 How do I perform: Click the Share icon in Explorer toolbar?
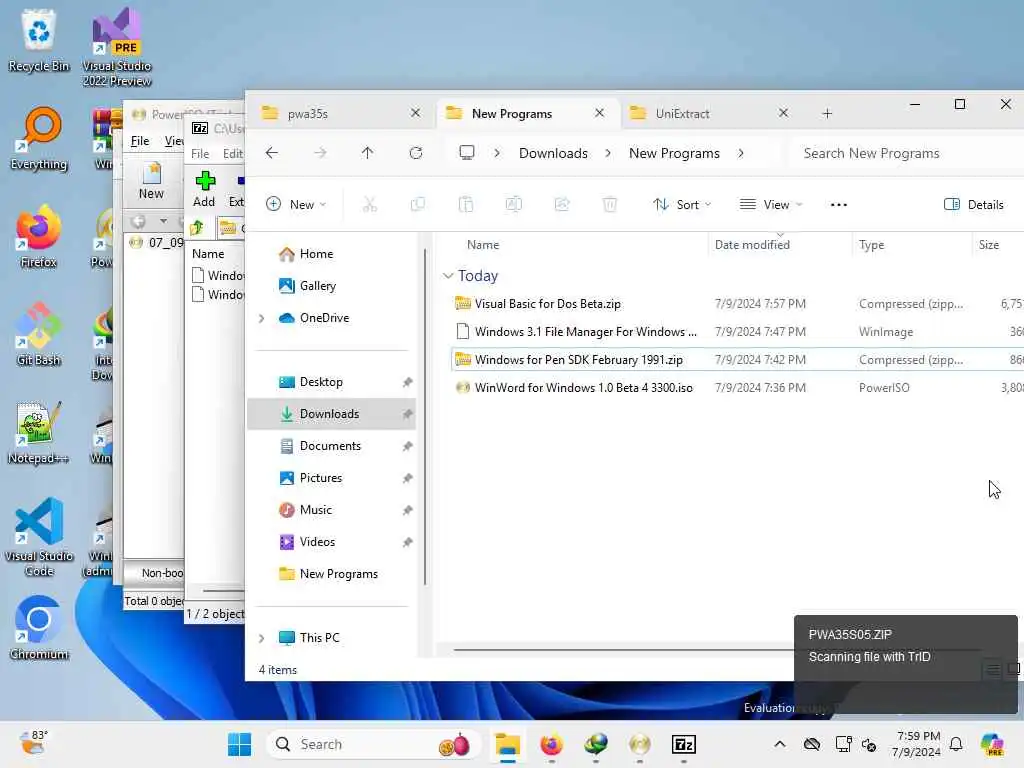[562, 204]
